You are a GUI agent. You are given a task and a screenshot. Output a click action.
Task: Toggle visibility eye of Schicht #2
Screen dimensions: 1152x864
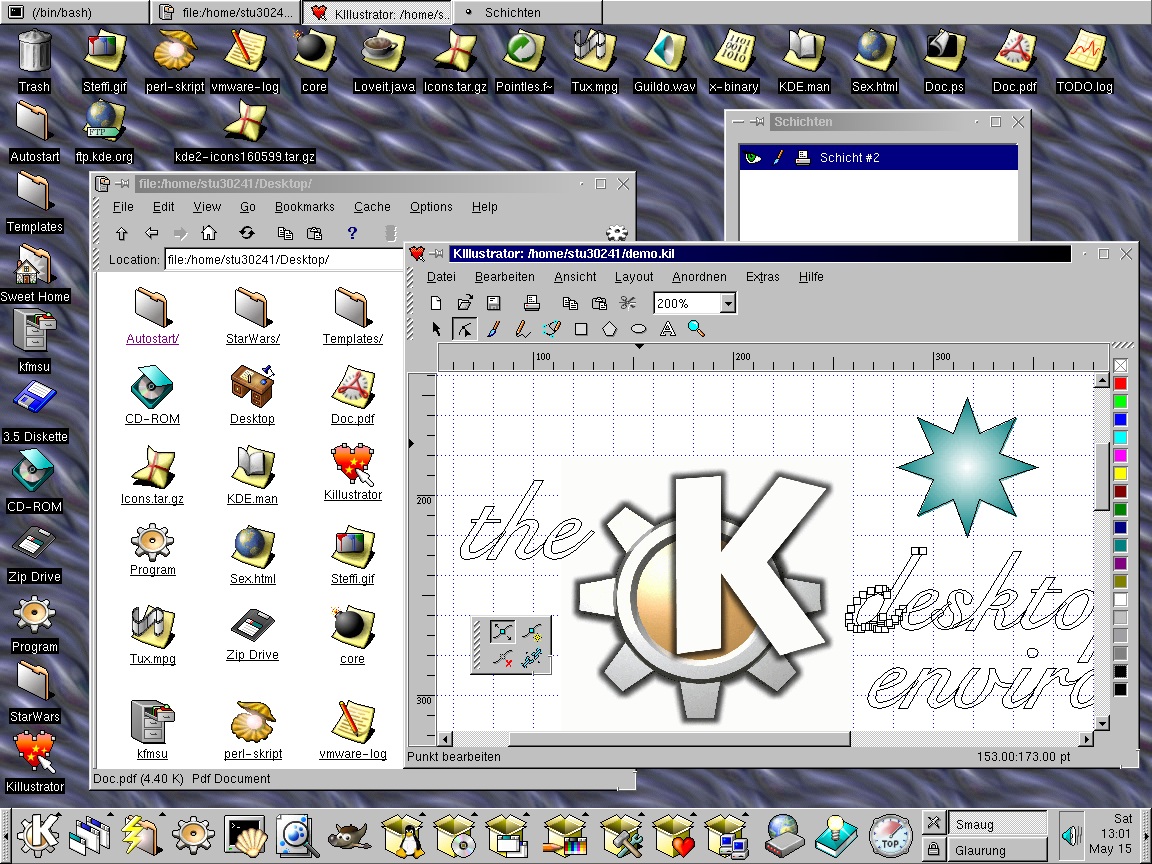tap(753, 158)
